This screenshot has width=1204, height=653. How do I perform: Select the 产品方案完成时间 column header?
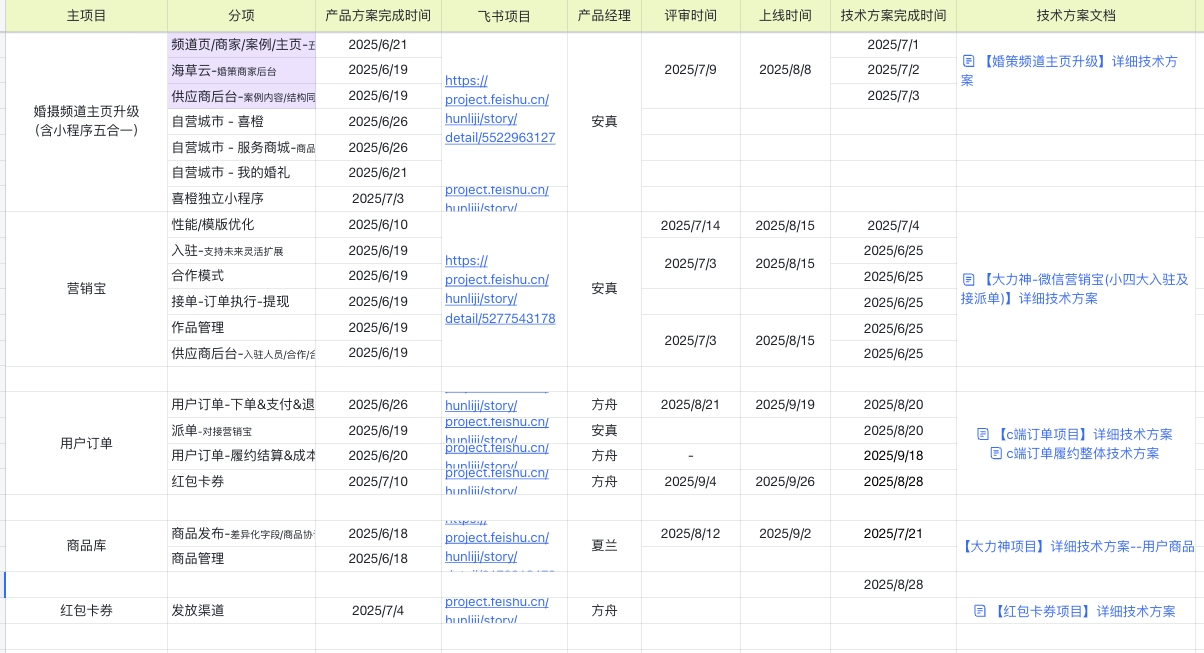pyautogui.click(x=378, y=16)
